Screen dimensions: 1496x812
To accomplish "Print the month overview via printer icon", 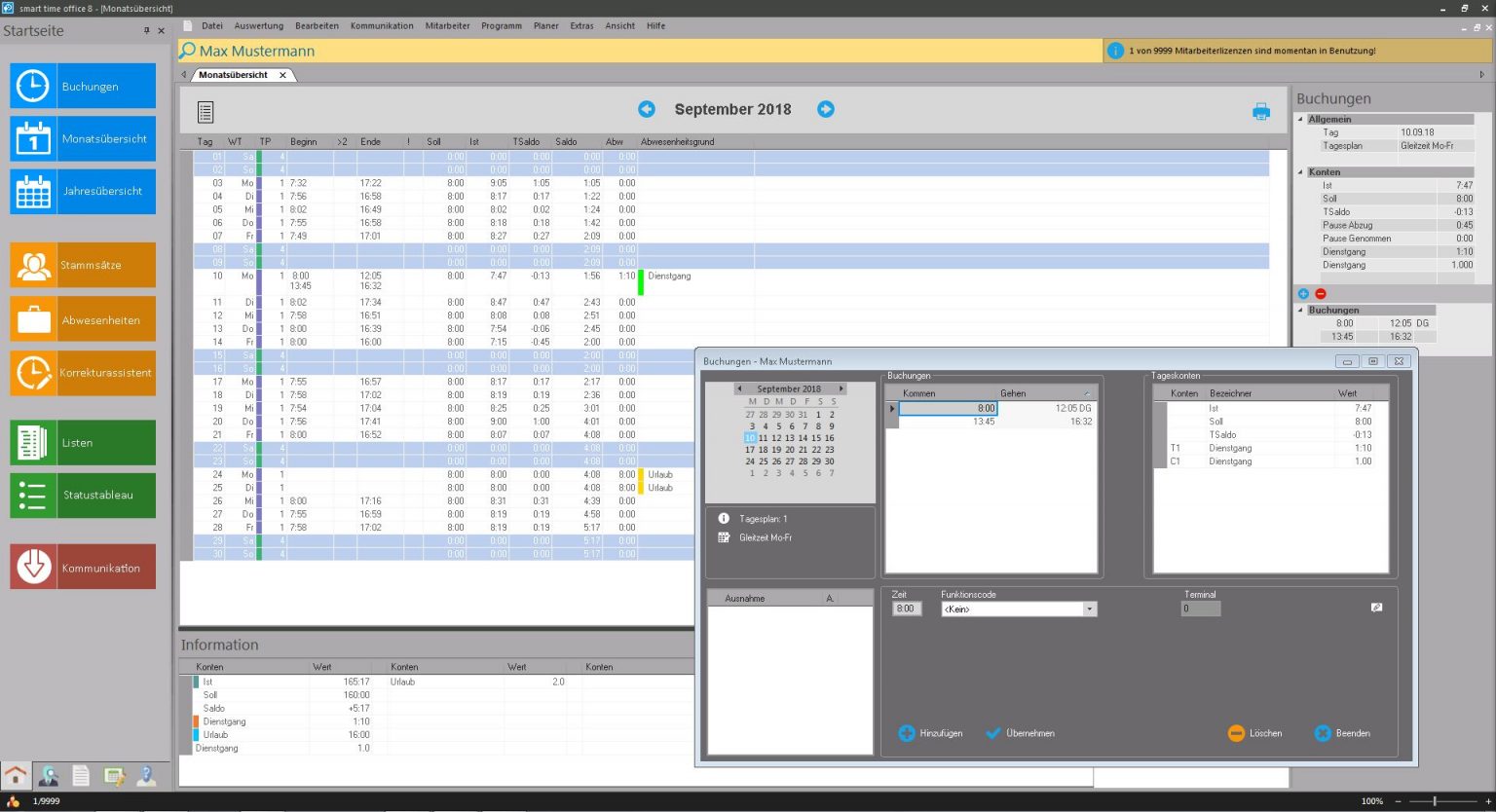I will click(1261, 112).
